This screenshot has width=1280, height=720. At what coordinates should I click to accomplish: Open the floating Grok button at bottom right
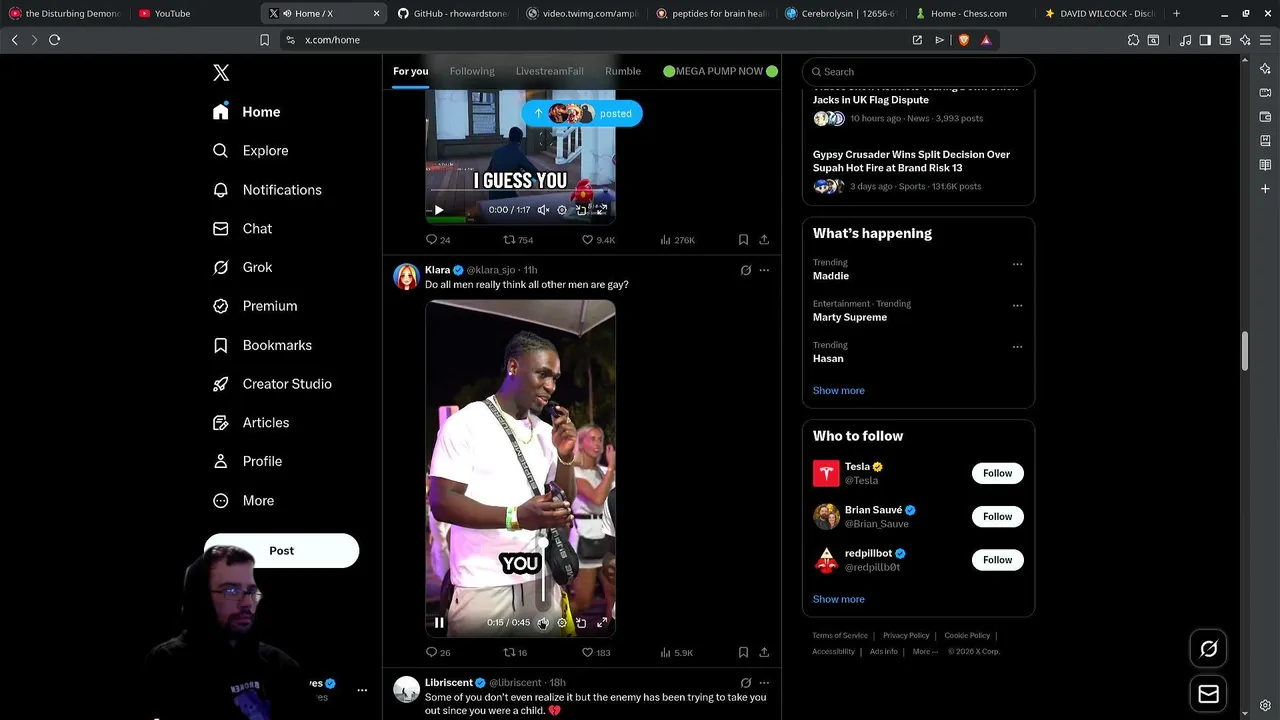1208,649
